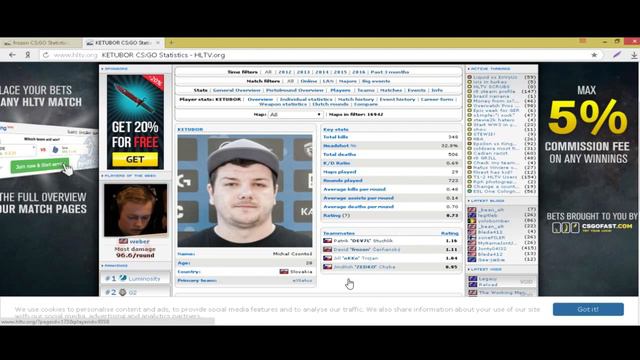
Task: Open teammate Patrik 'DEV7L' profile link
Action: pos(363,241)
